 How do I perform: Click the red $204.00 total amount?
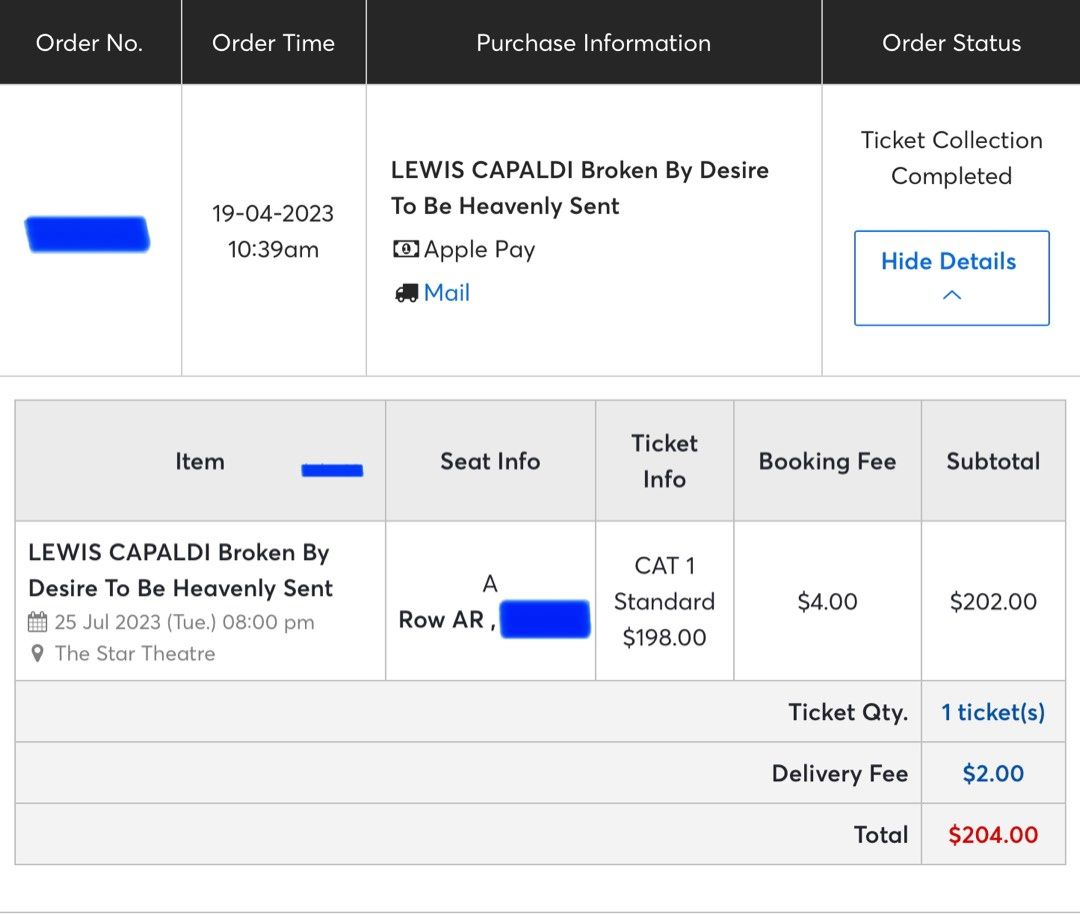[992, 834]
